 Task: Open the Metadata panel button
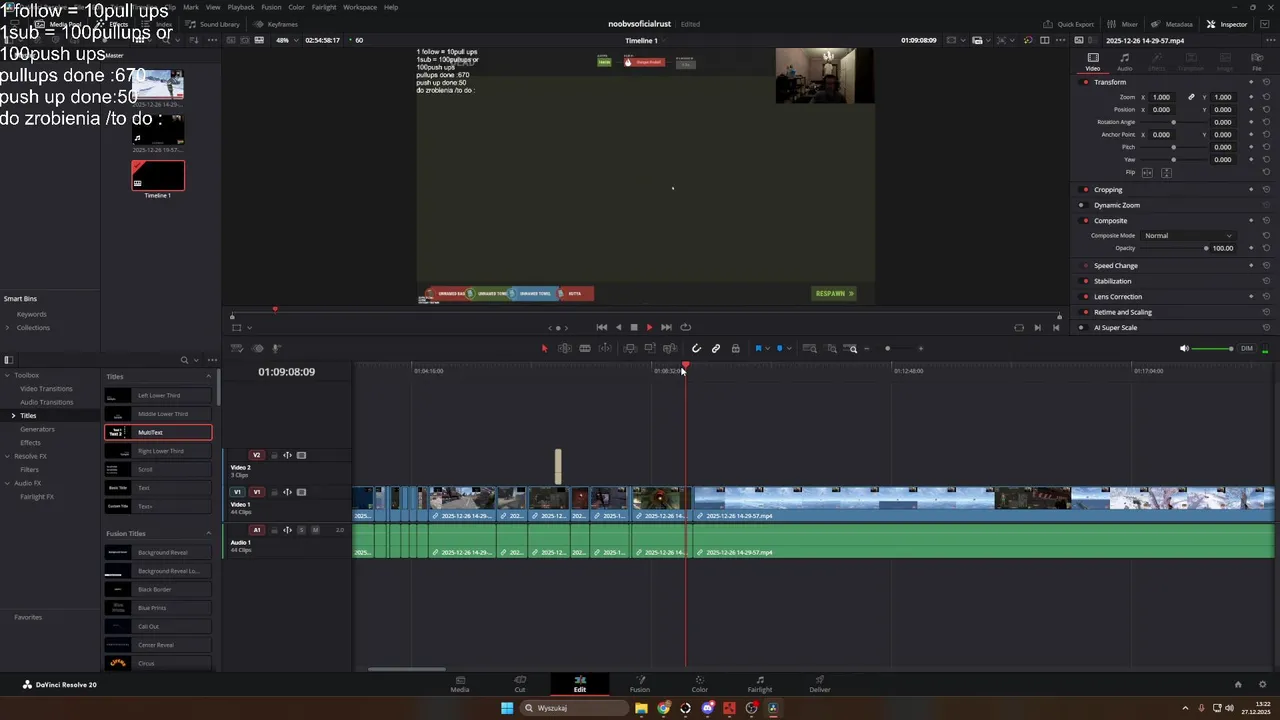1172,24
